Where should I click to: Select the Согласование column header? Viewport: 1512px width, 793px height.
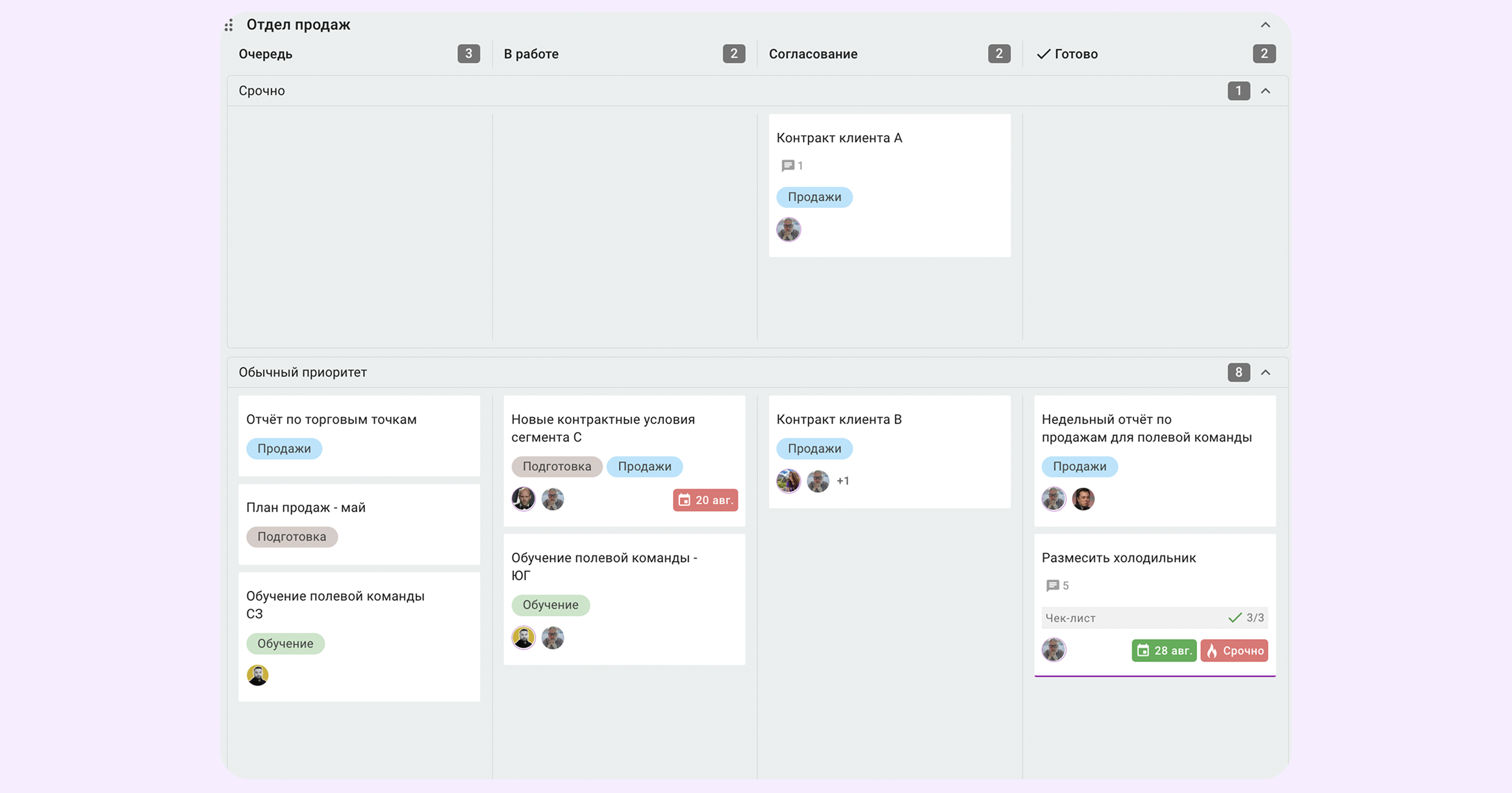(x=813, y=54)
